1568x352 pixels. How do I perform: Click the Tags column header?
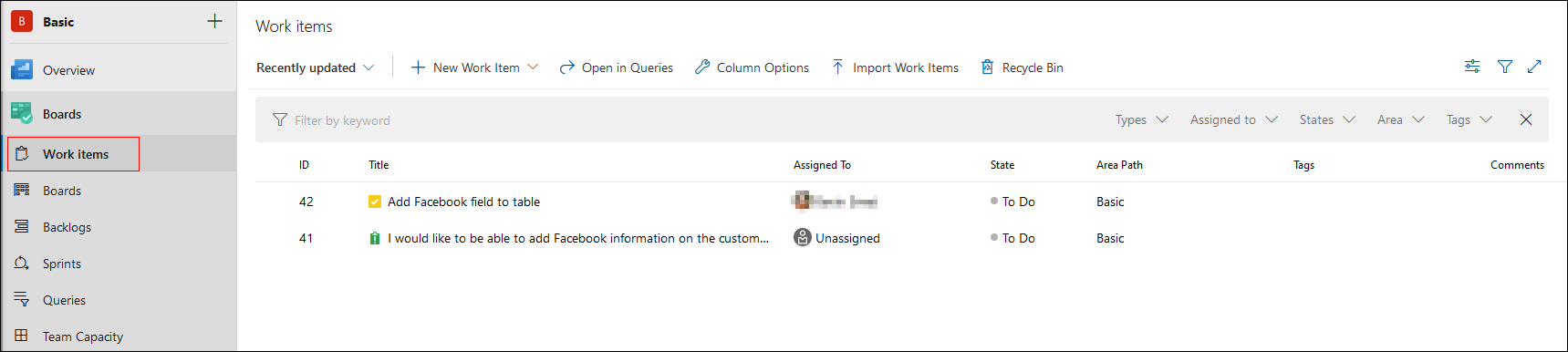1303,165
